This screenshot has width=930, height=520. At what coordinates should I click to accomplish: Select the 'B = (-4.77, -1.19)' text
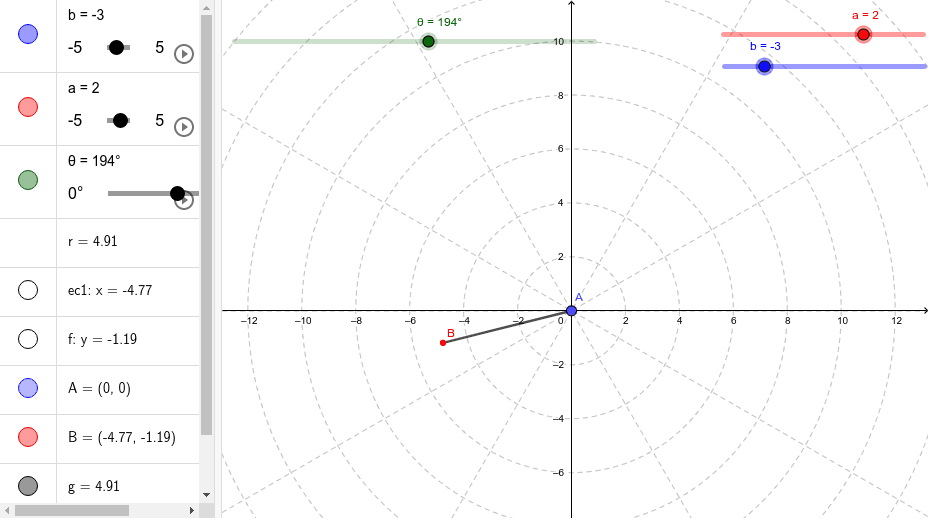(x=122, y=437)
